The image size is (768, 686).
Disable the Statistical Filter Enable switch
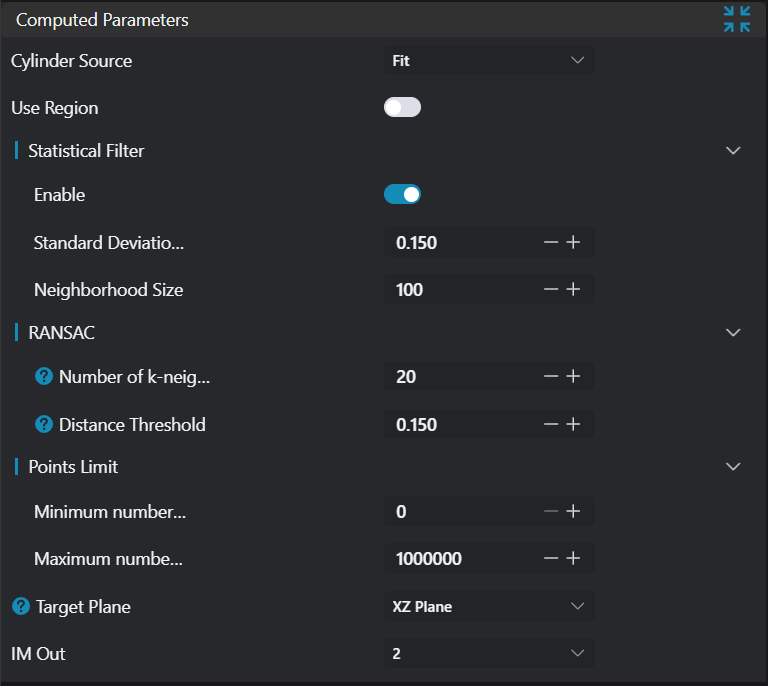point(402,194)
